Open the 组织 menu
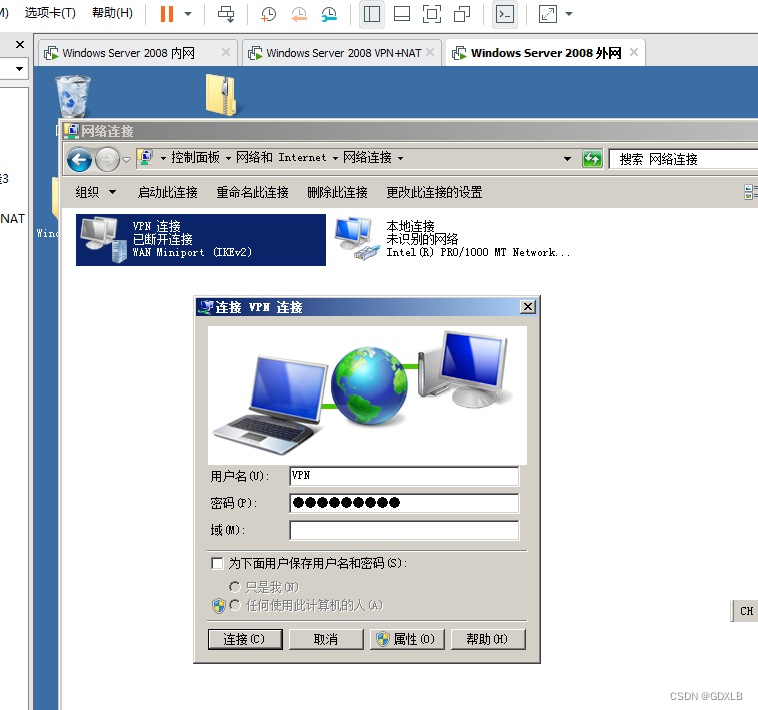758x710 pixels. [x=96, y=192]
